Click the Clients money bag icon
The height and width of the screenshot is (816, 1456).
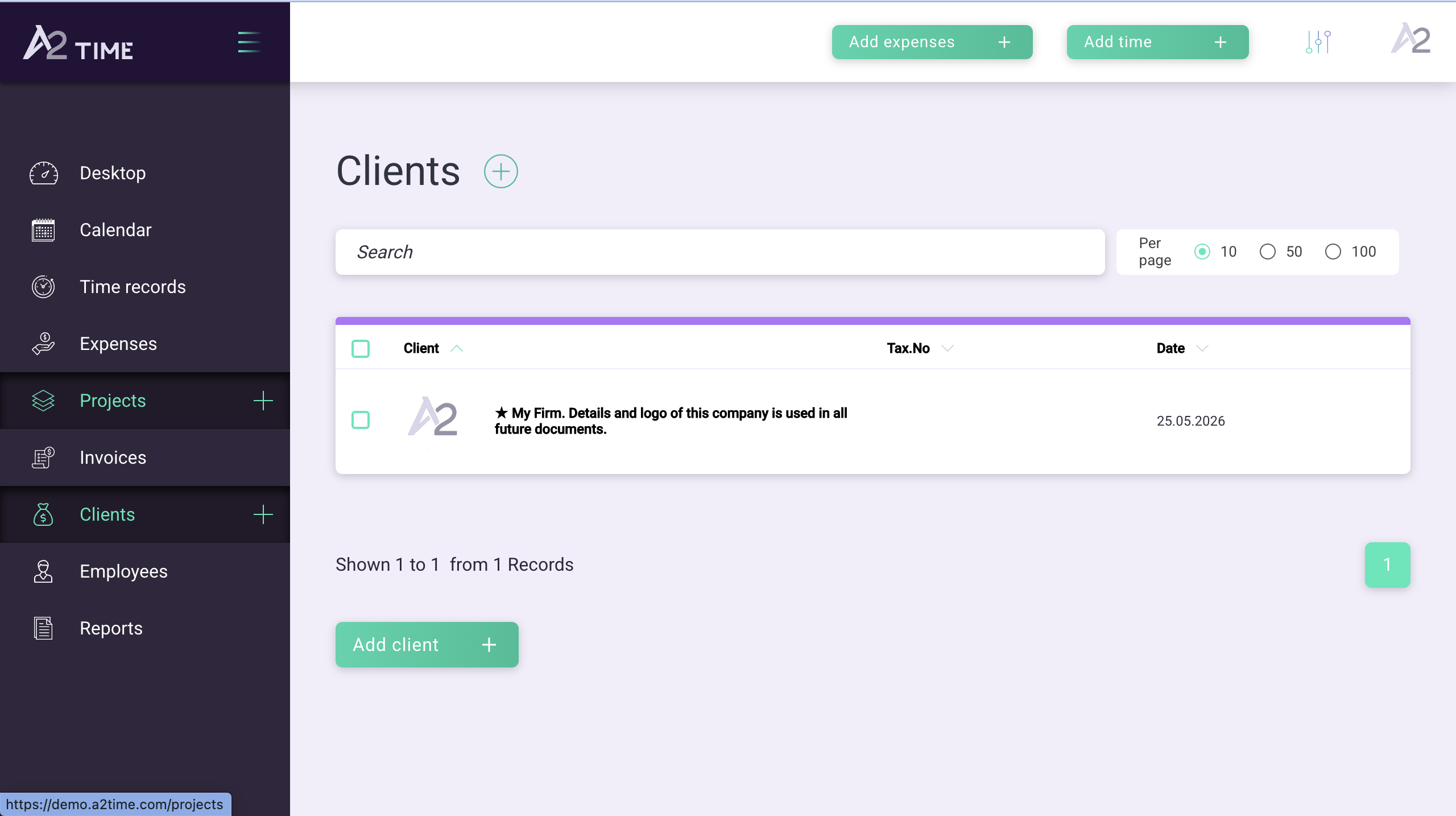(x=43, y=514)
